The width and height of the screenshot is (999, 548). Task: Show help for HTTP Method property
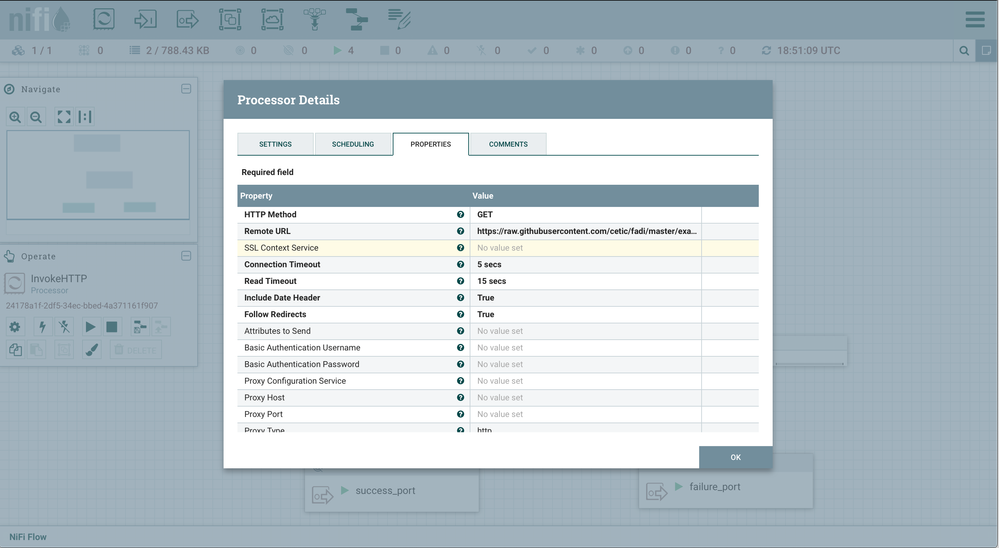point(460,215)
